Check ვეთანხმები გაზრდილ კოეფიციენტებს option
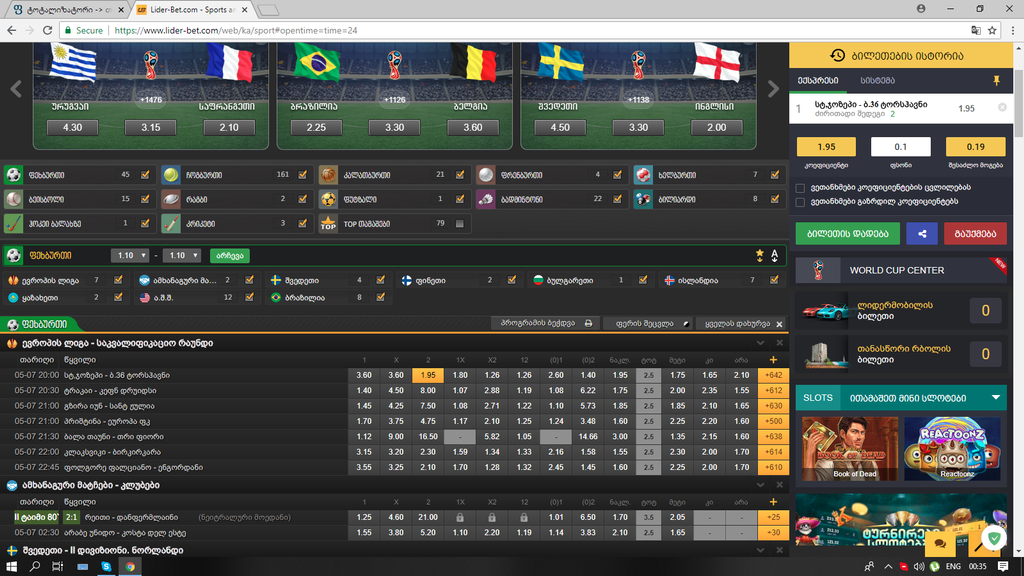The image size is (1024, 576). coord(800,202)
